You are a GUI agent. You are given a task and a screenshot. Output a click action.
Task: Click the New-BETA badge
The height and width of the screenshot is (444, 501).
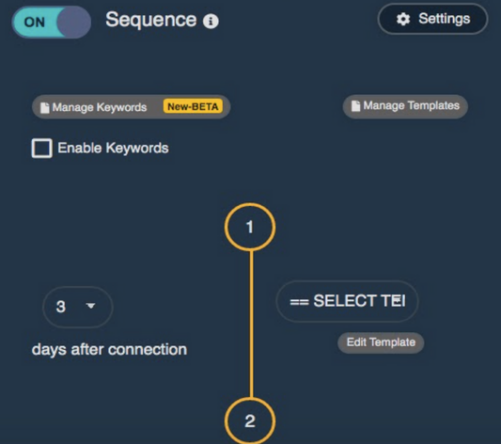click(x=192, y=107)
